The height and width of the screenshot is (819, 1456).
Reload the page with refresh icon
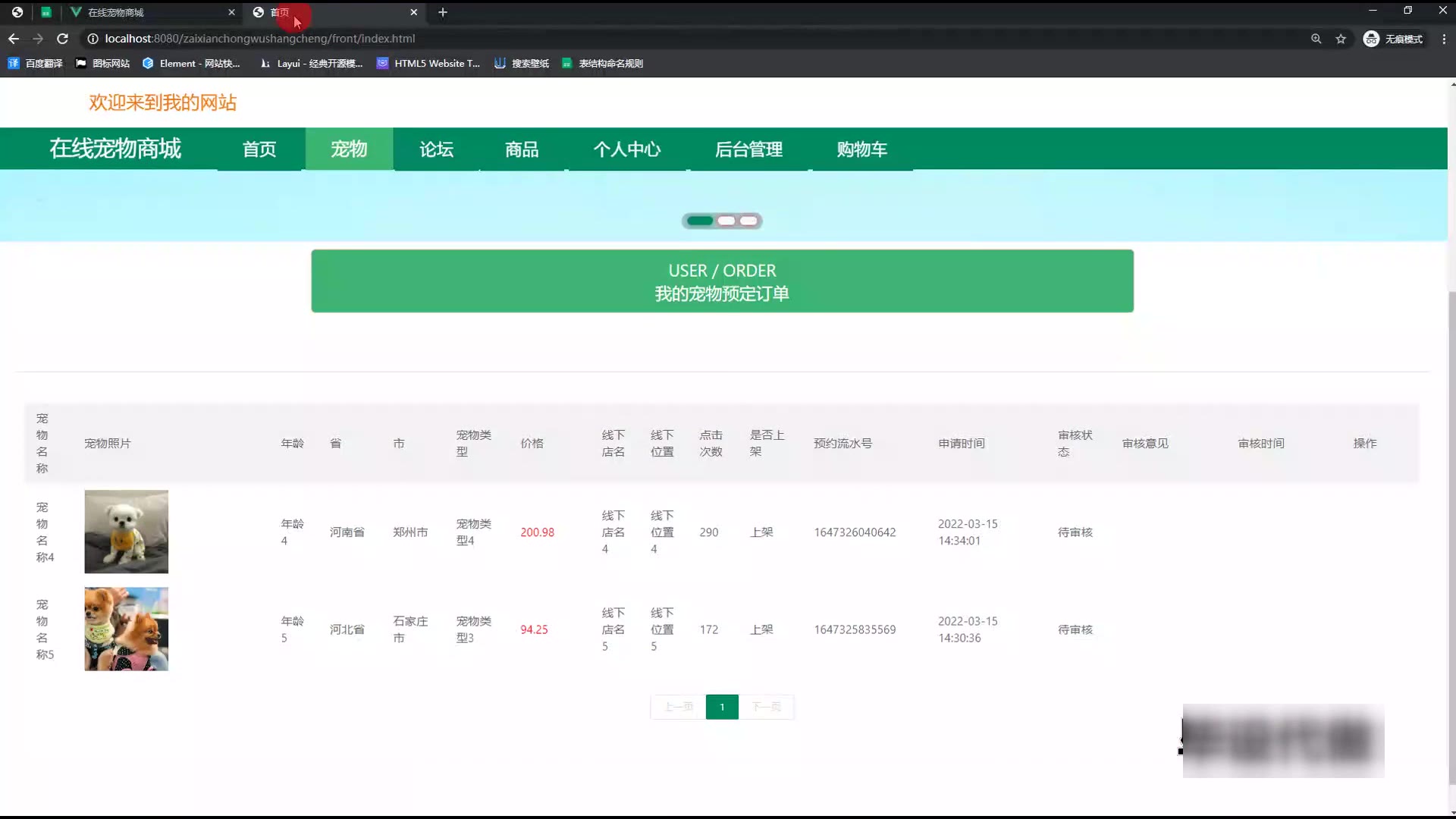[63, 39]
